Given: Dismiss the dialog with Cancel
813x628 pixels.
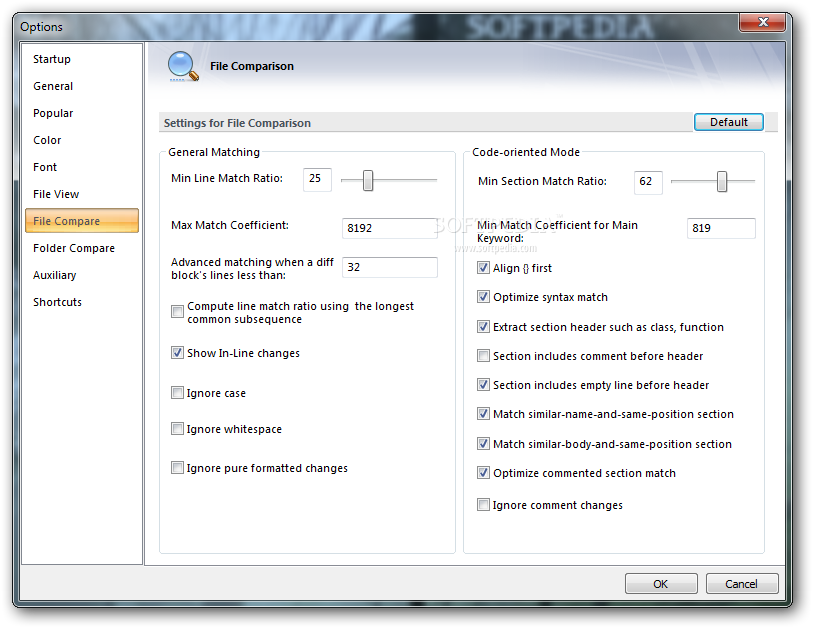Looking at the screenshot, I should click(x=741, y=584).
